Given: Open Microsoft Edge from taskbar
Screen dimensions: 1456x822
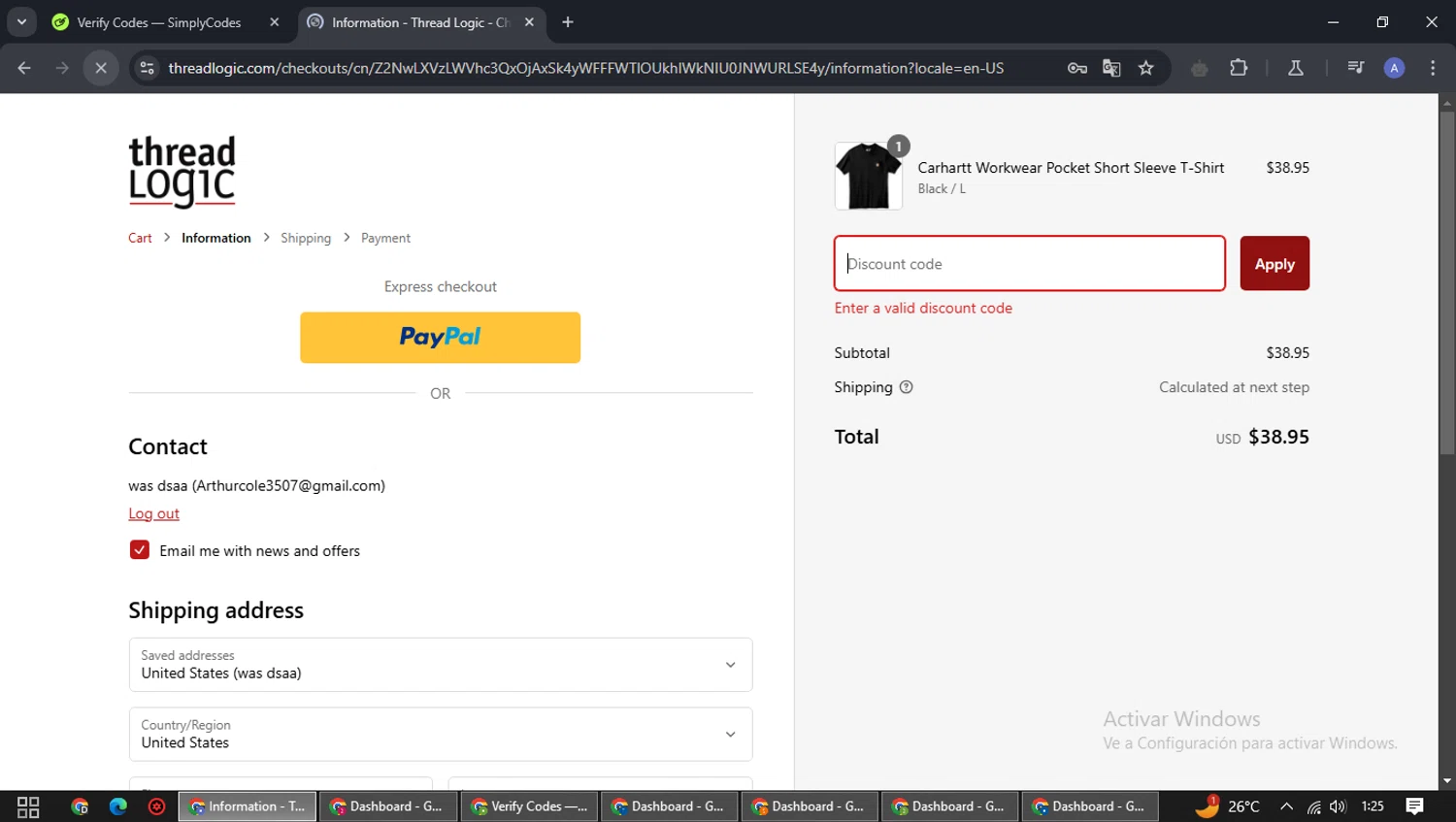Looking at the screenshot, I should (x=118, y=806).
